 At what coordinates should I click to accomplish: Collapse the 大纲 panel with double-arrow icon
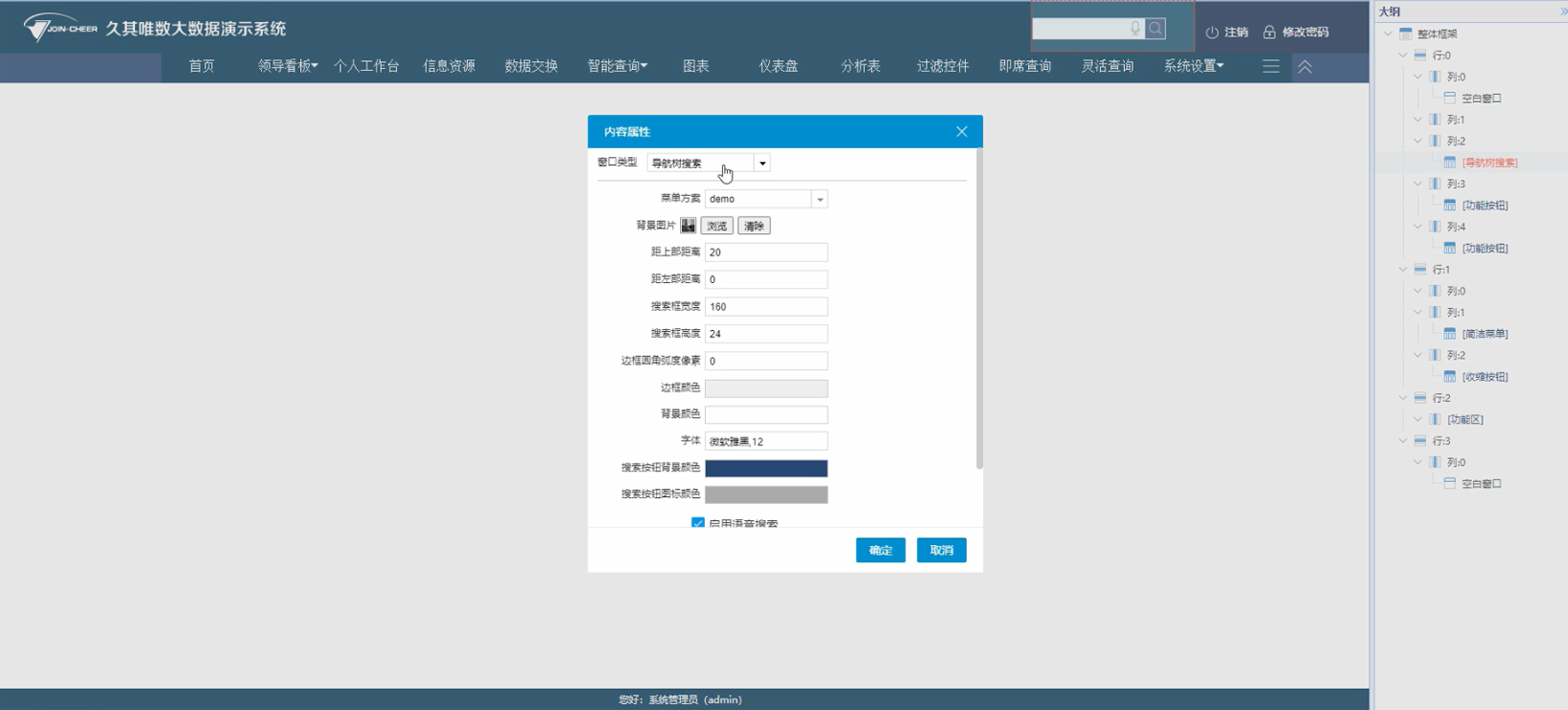(1563, 12)
